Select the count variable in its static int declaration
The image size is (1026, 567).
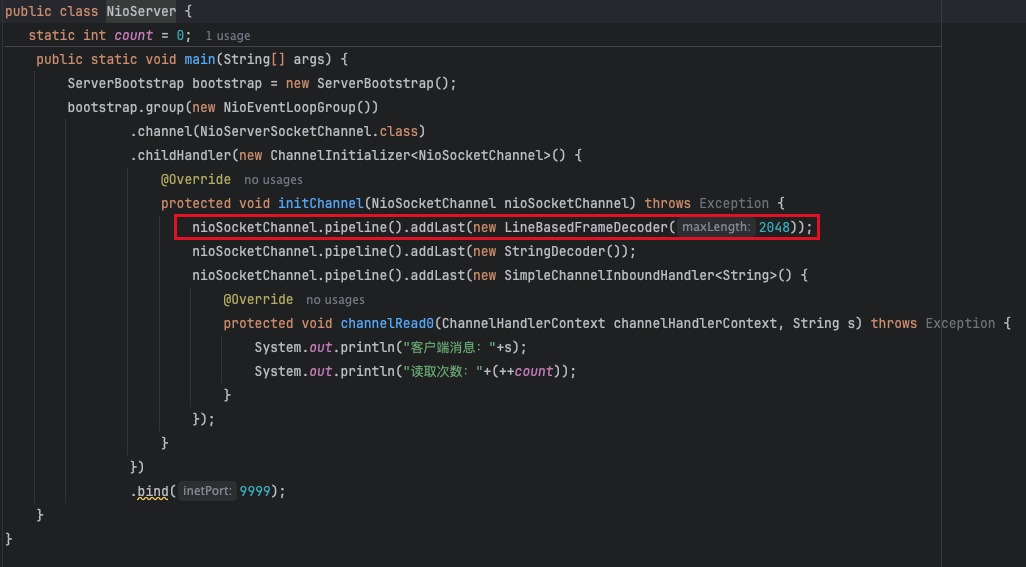pos(133,35)
